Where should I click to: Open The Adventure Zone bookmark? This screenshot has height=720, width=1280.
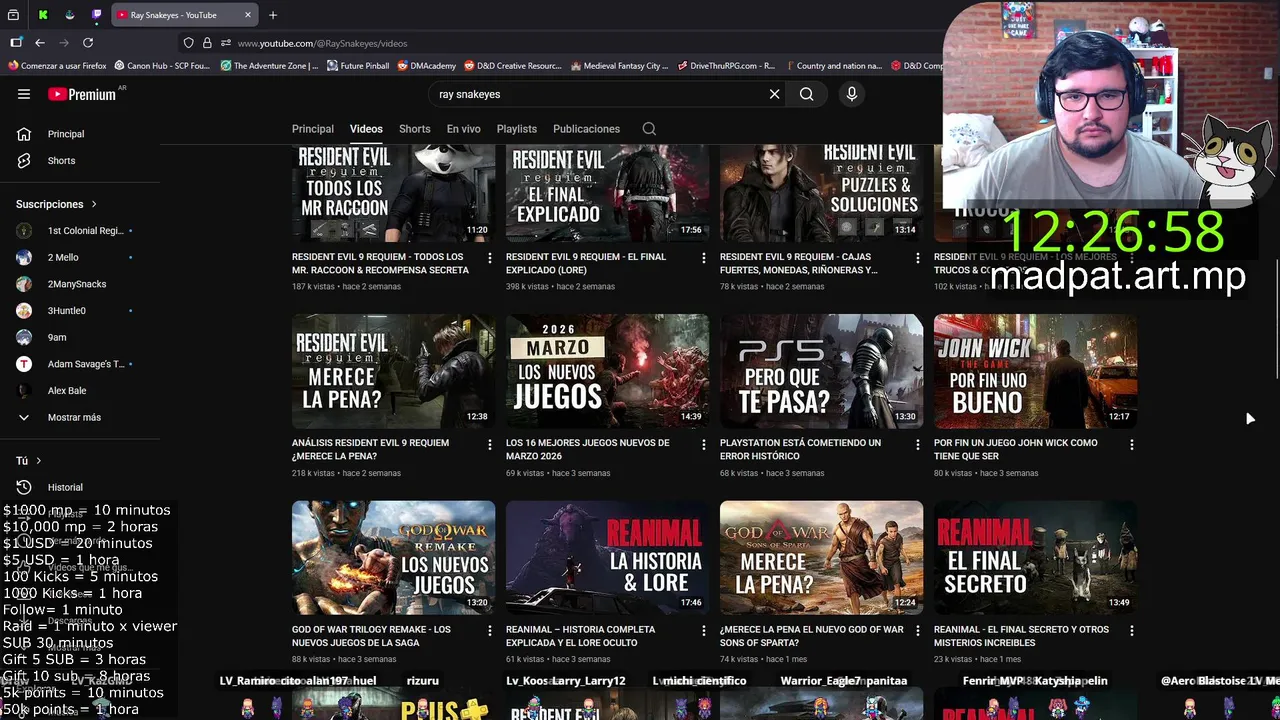pos(269,66)
